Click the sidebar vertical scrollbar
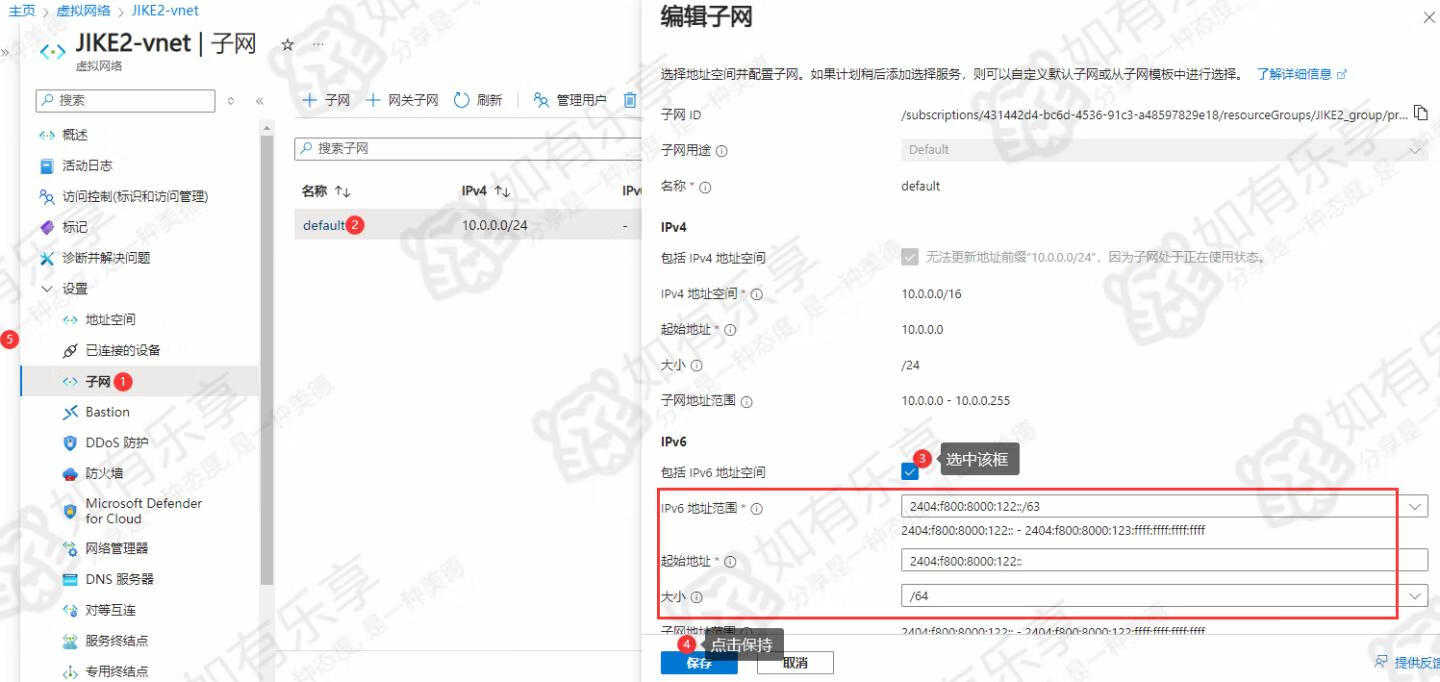 (x=267, y=360)
